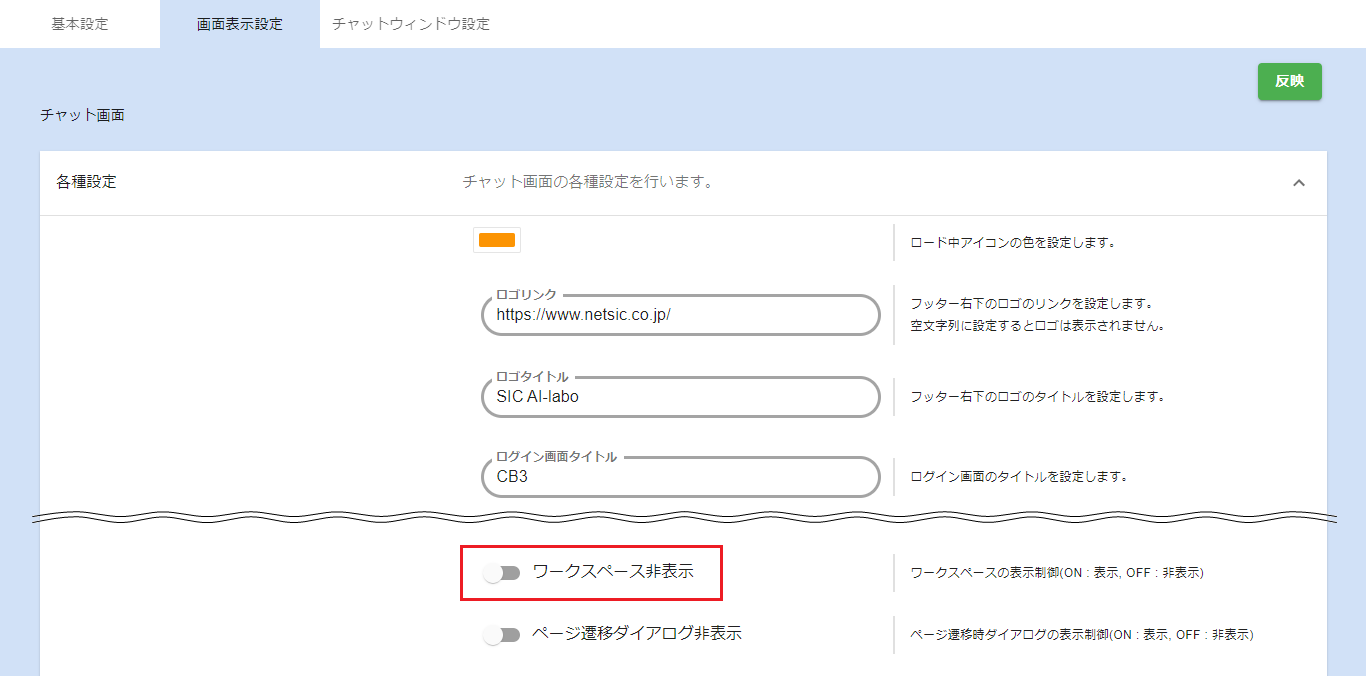Click the ワークスペース非表示 label text
Screen dimensions: 1366x676
[613, 572]
